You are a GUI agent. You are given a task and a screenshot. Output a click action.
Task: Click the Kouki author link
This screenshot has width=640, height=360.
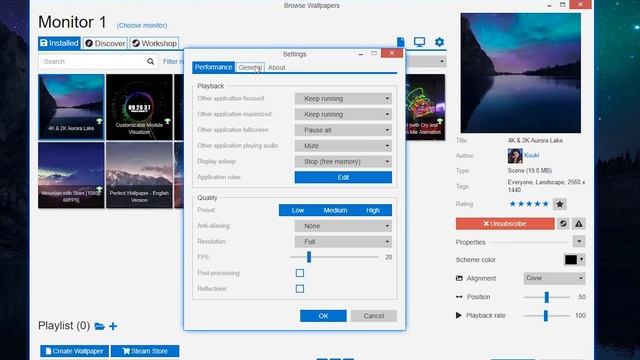(531, 155)
